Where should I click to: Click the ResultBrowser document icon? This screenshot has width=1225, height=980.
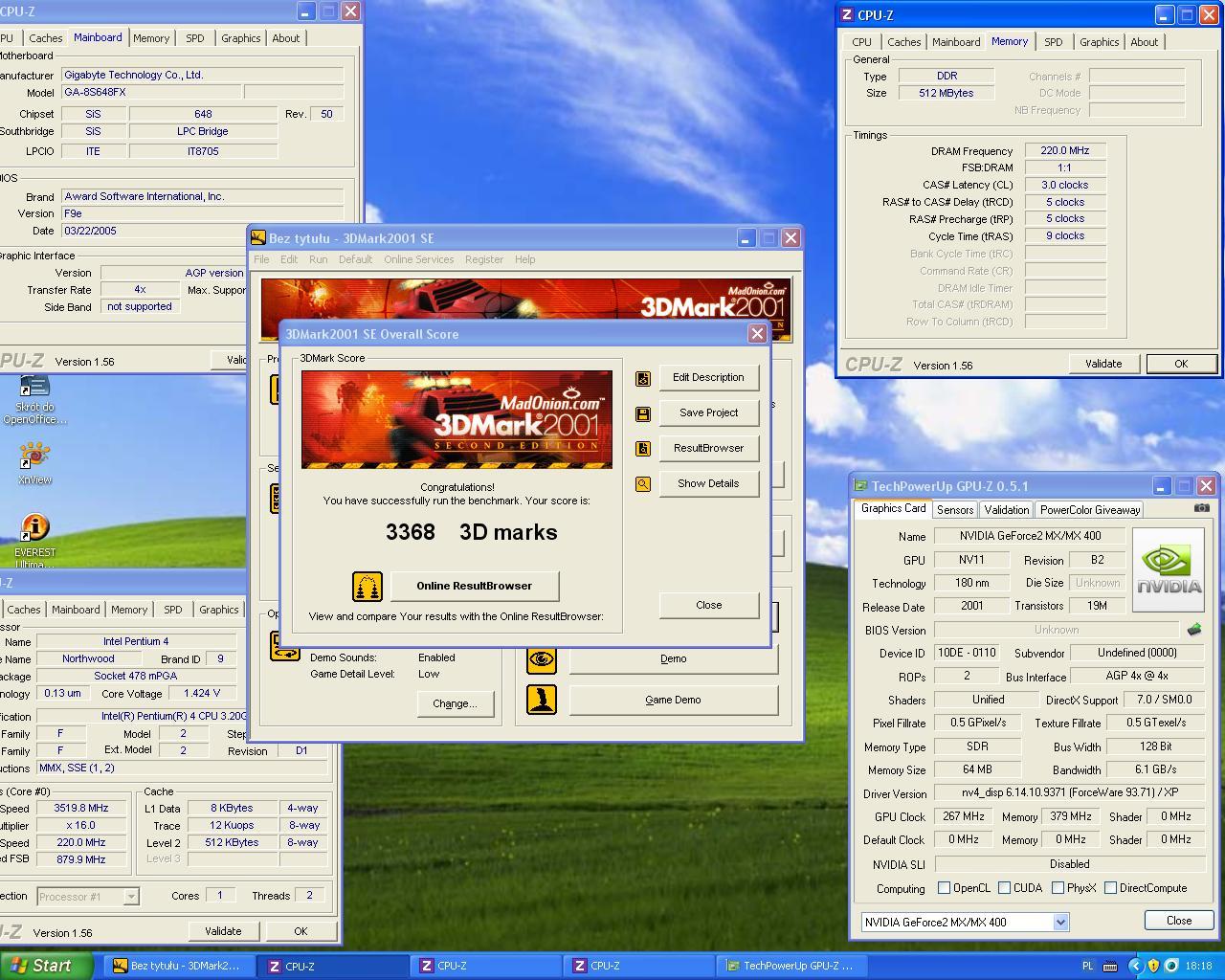point(643,449)
